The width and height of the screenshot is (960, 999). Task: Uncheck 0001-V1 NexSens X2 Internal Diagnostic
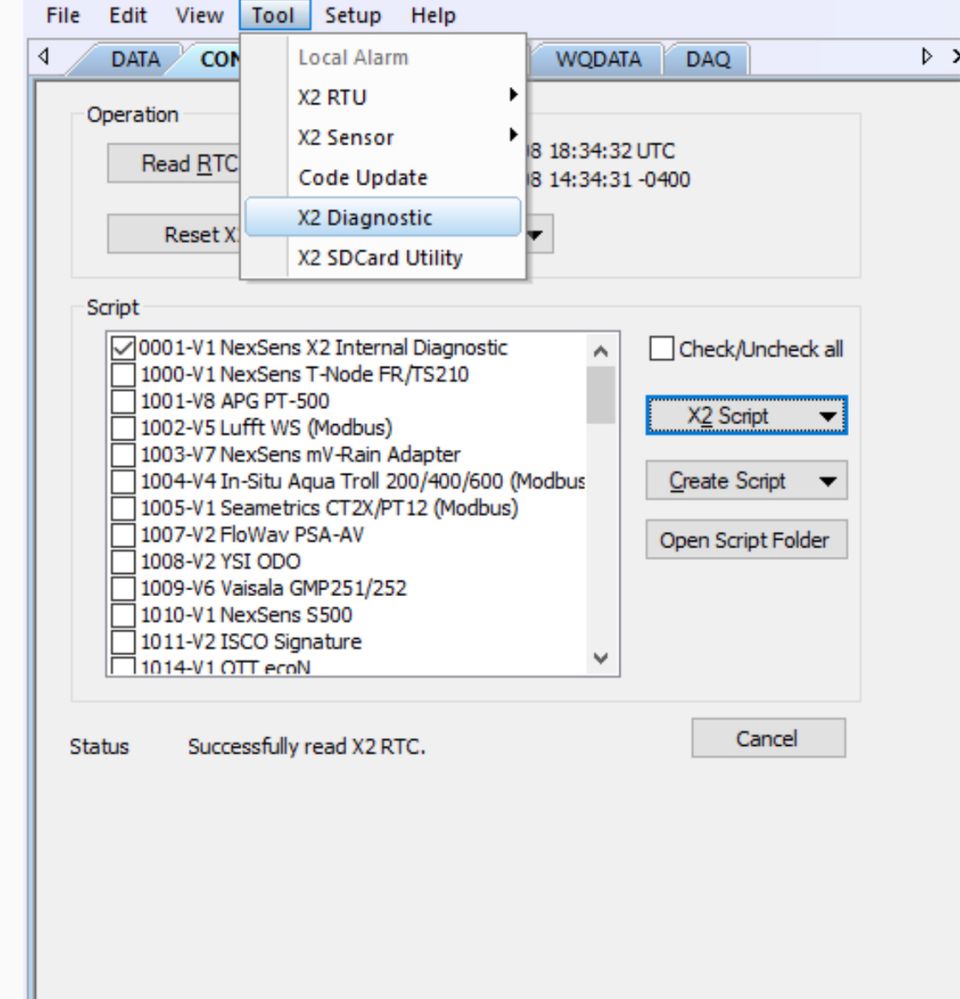(x=122, y=348)
